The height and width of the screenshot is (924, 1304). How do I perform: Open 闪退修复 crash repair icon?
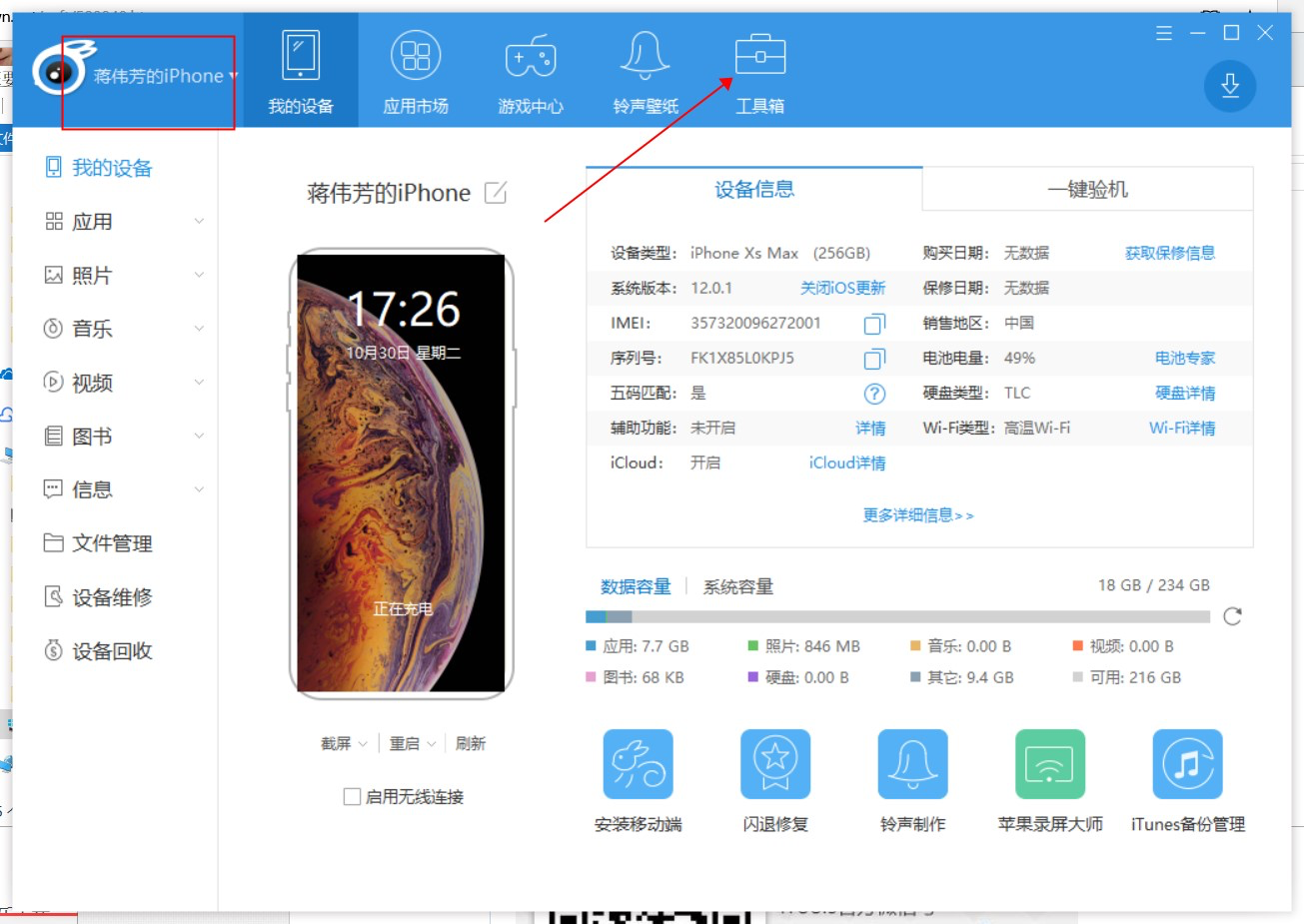tap(775, 764)
